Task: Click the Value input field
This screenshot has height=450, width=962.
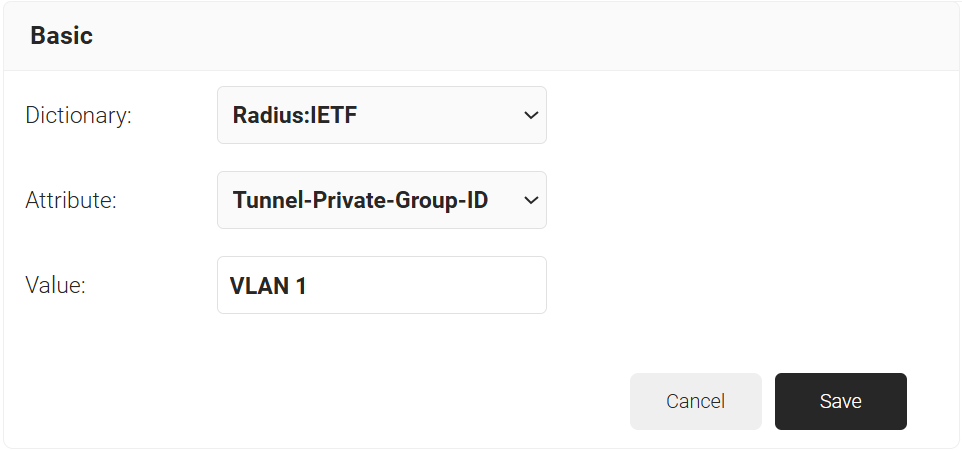Action: (381, 285)
